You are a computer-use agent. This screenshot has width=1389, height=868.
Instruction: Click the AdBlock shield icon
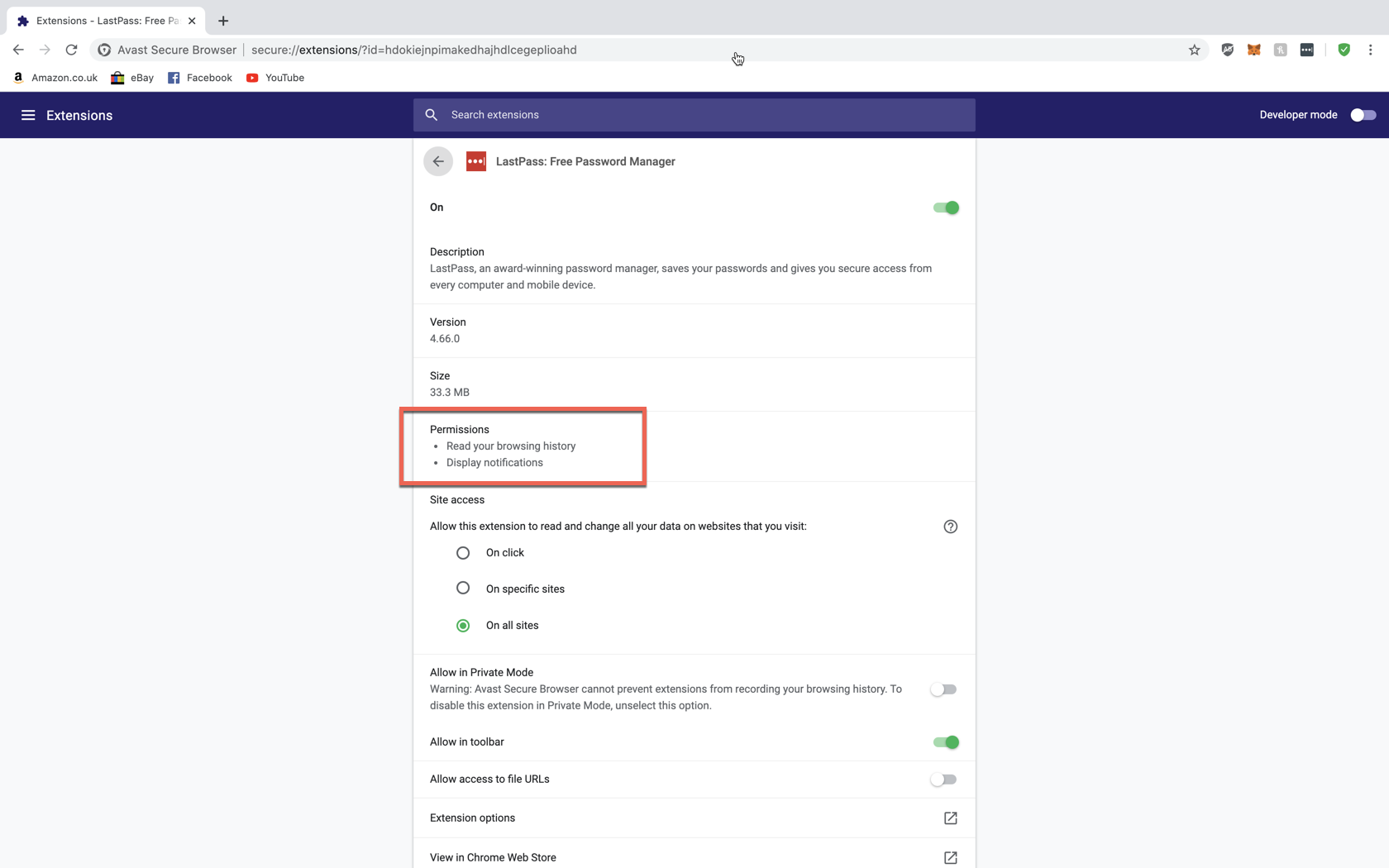click(x=1227, y=50)
